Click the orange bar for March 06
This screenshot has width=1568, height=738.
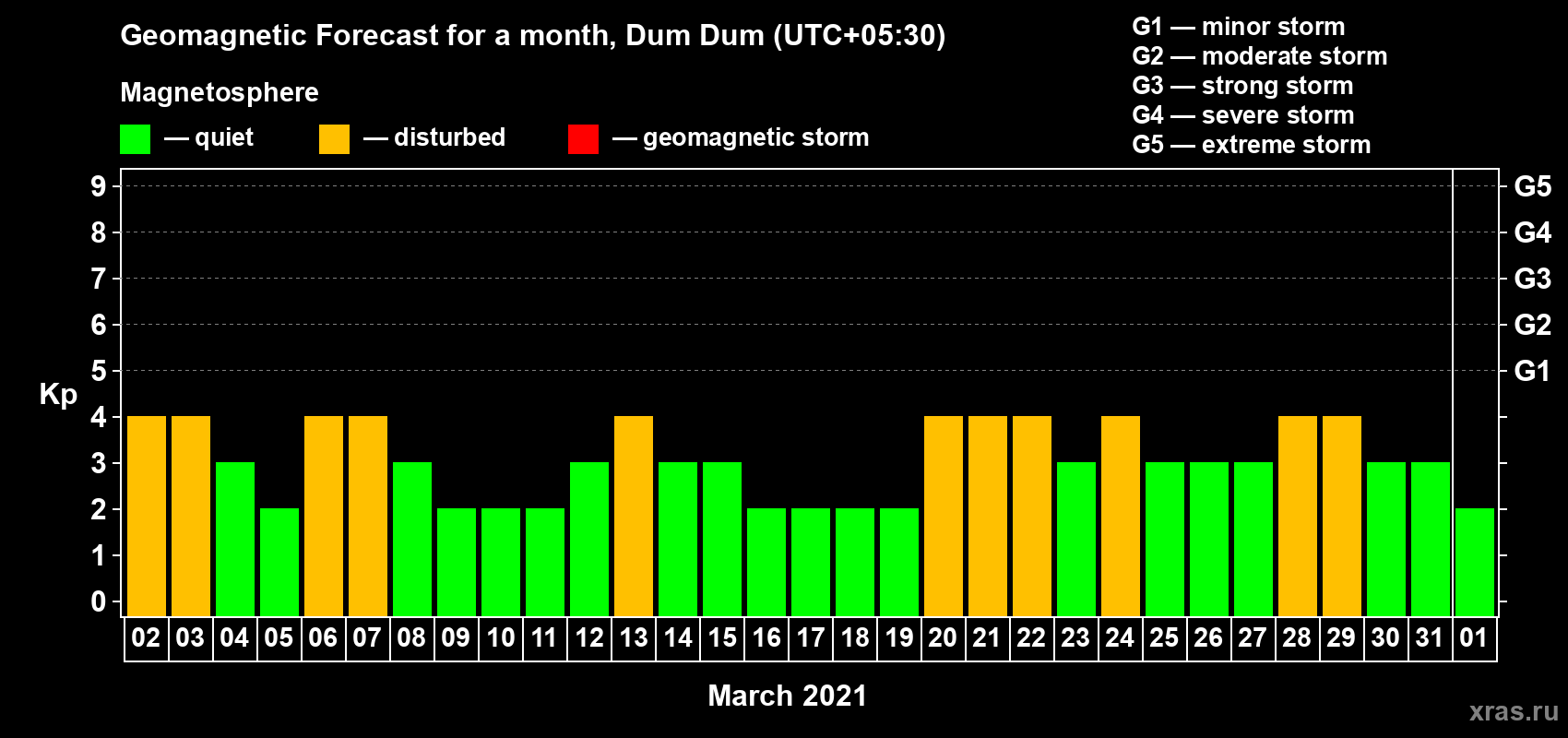tap(324, 516)
